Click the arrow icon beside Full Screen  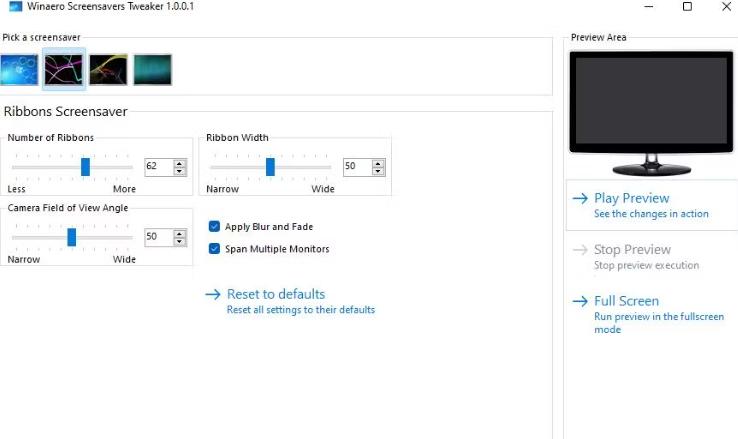coord(580,301)
